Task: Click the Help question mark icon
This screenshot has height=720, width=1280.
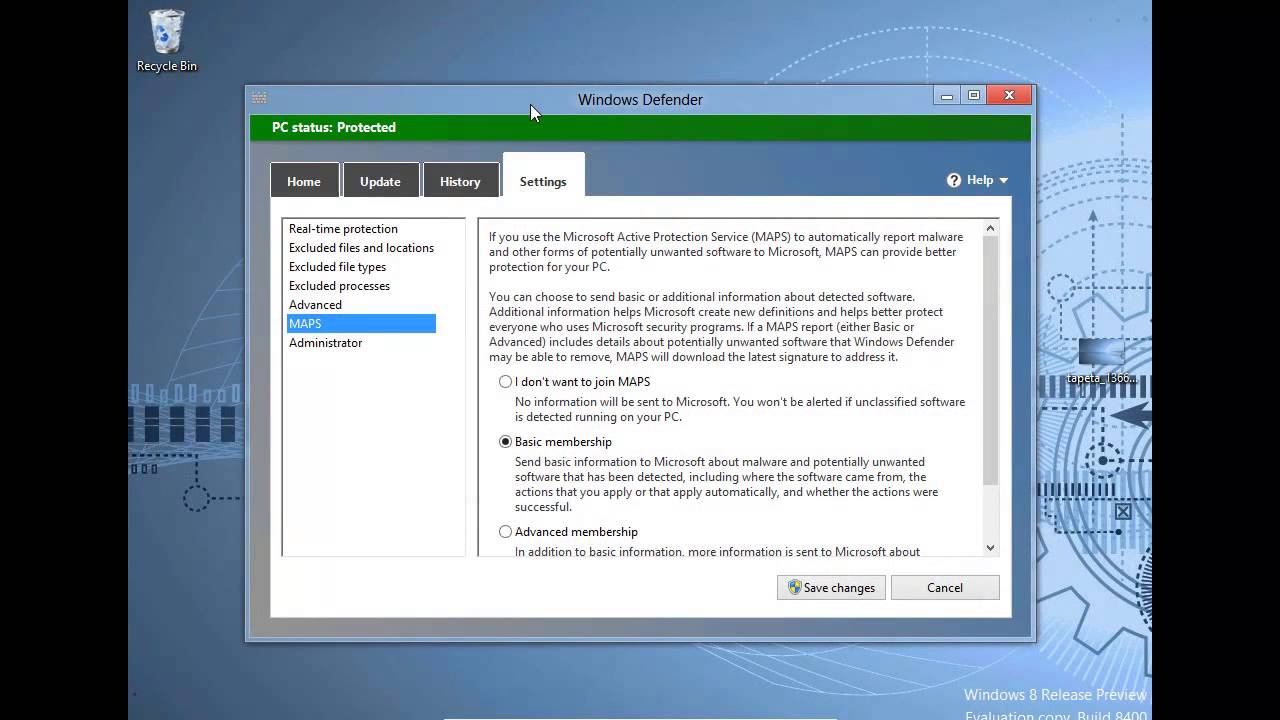Action: coord(954,180)
